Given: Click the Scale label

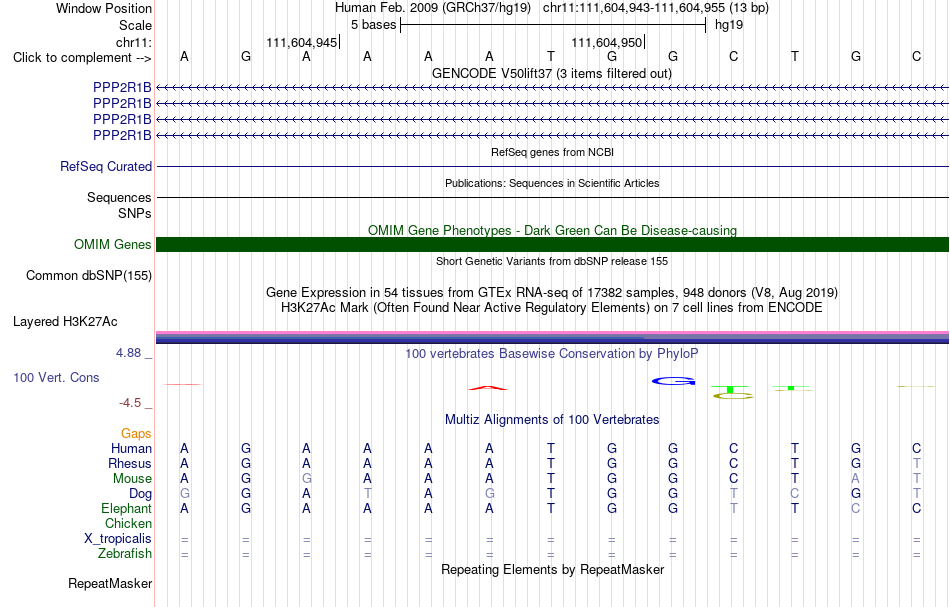Looking at the screenshot, I should tap(136, 25).
